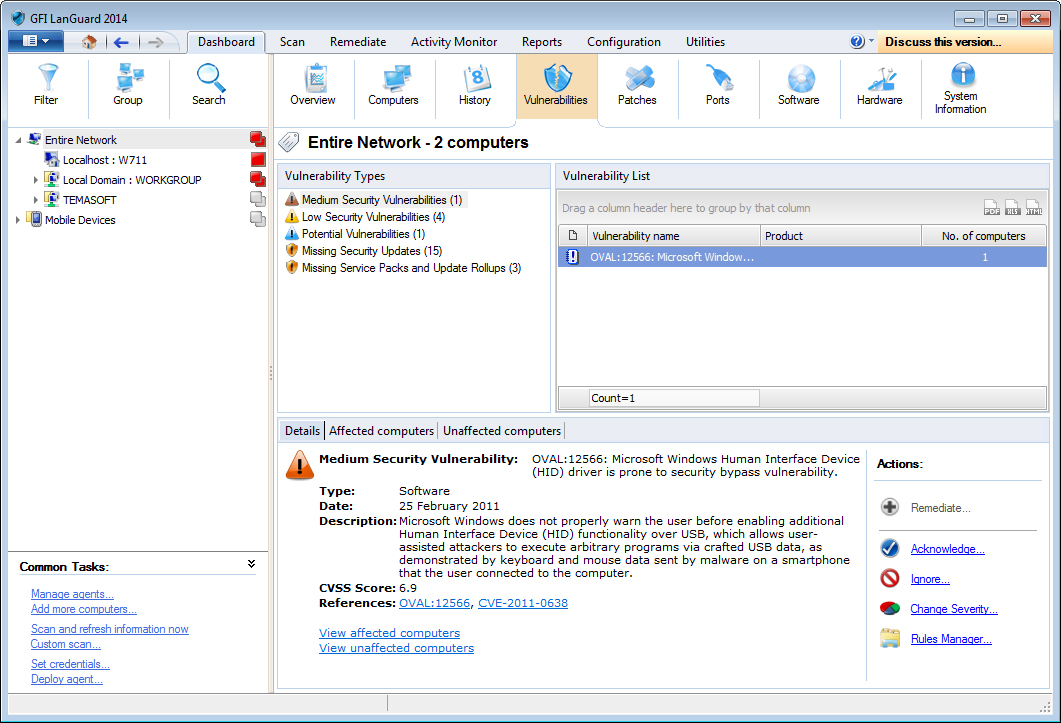Click the Acknowledge checkmark icon

(890, 548)
